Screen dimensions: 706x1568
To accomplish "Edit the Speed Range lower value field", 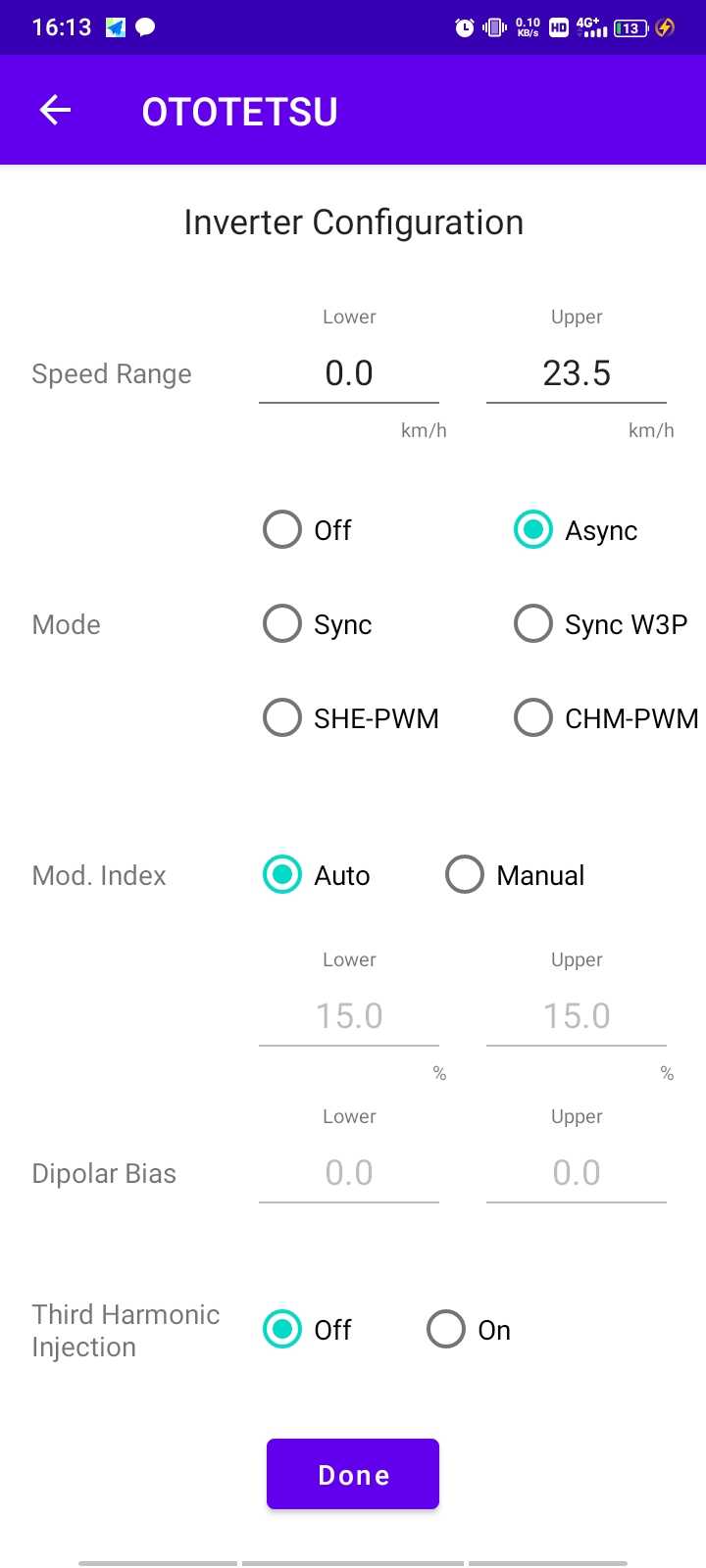I will pos(349,373).
